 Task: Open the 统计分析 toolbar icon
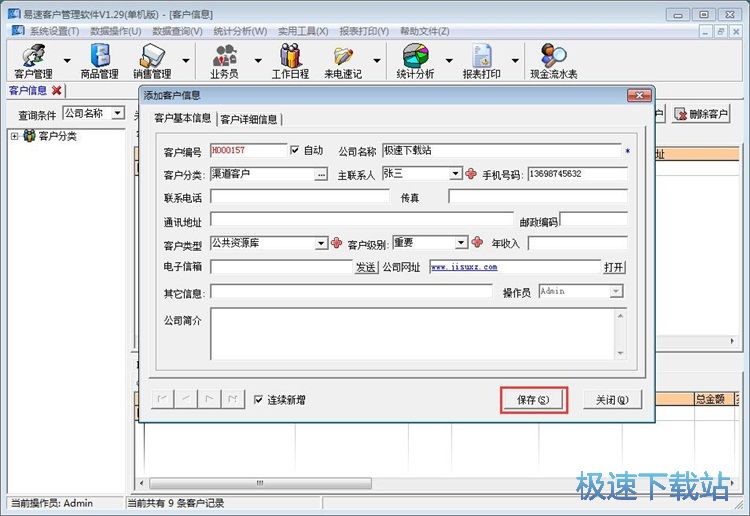415,61
